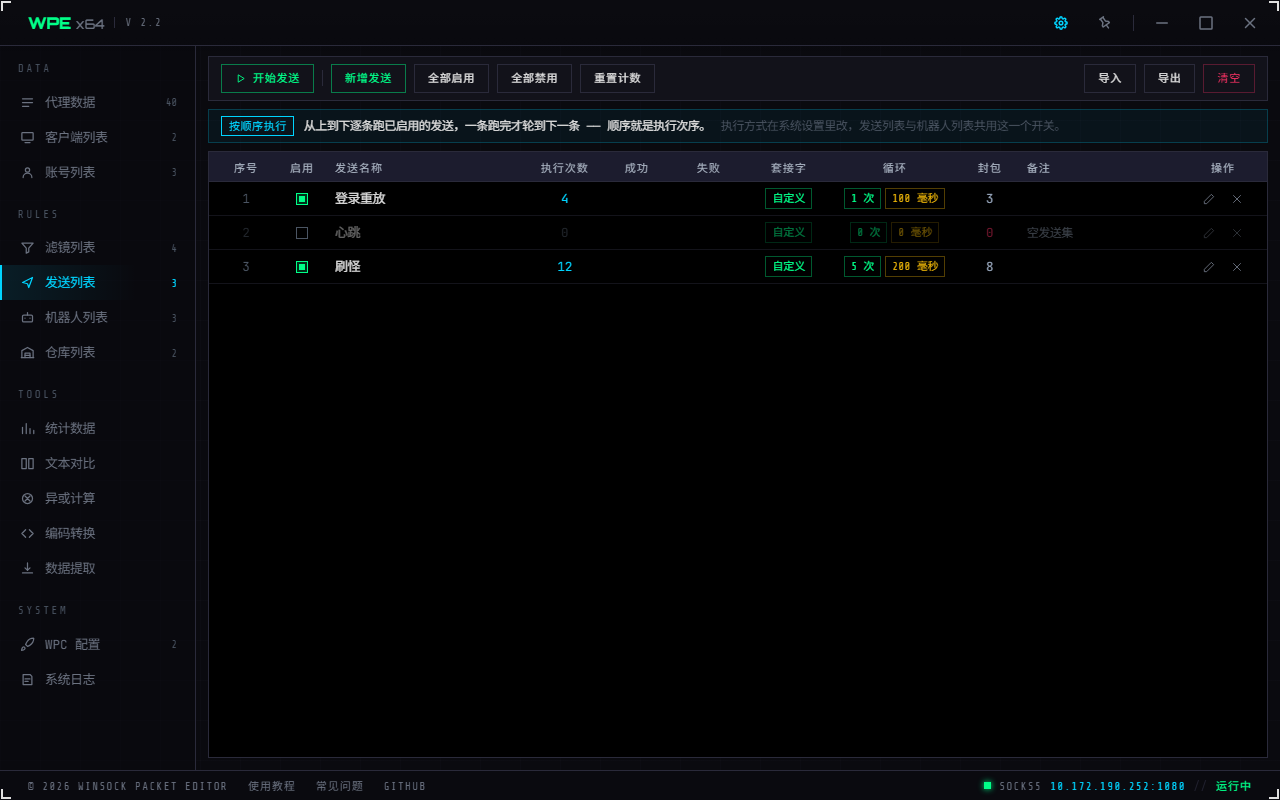This screenshot has width=1280, height=800.
Task: Click the packet count 8 for 刷怪
Action: coord(989,267)
